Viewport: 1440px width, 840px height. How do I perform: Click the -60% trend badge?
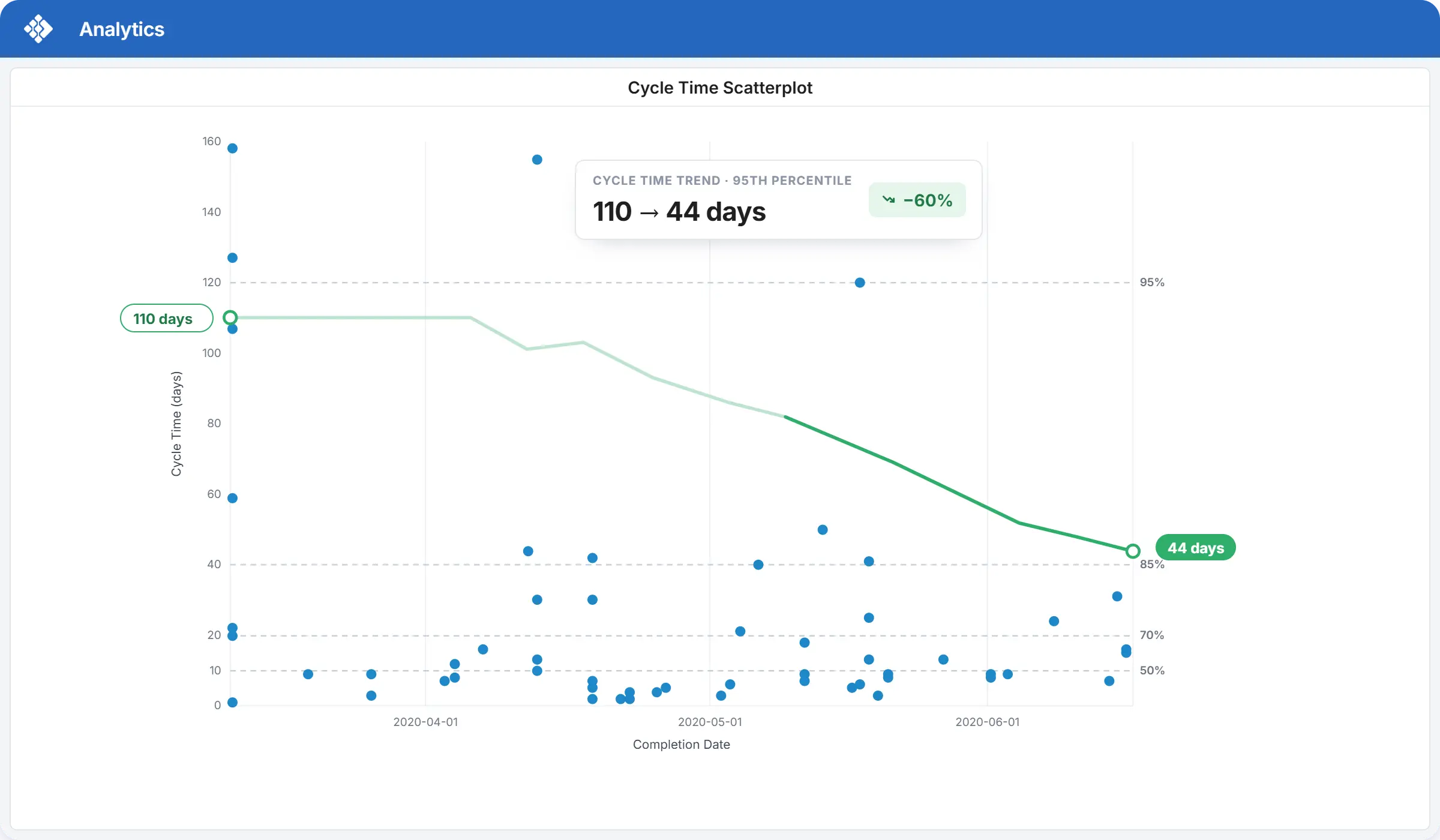[x=917, y=200]
